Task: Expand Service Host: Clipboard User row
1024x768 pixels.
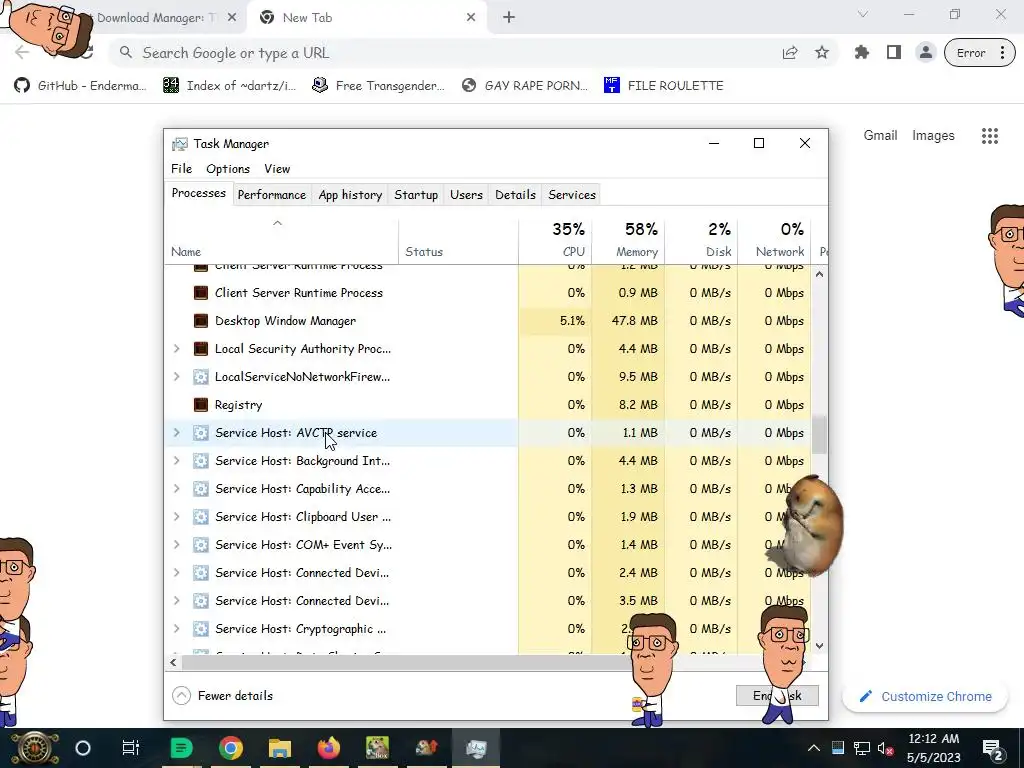Action: [176, 517]
